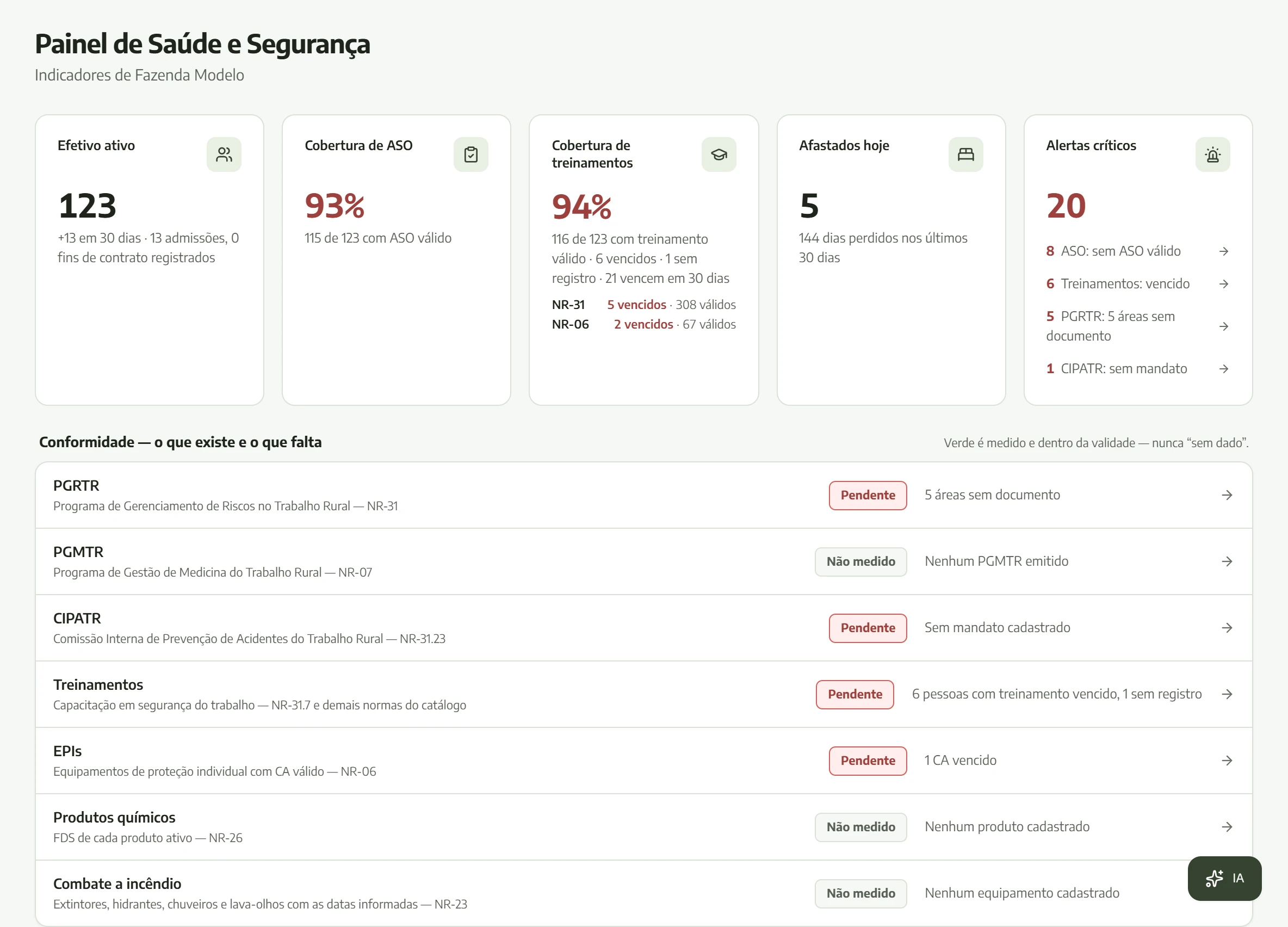Click the 123 Efetivo ativo value
The height and width of the screenshot is (927, 1288).
point(88,206)
